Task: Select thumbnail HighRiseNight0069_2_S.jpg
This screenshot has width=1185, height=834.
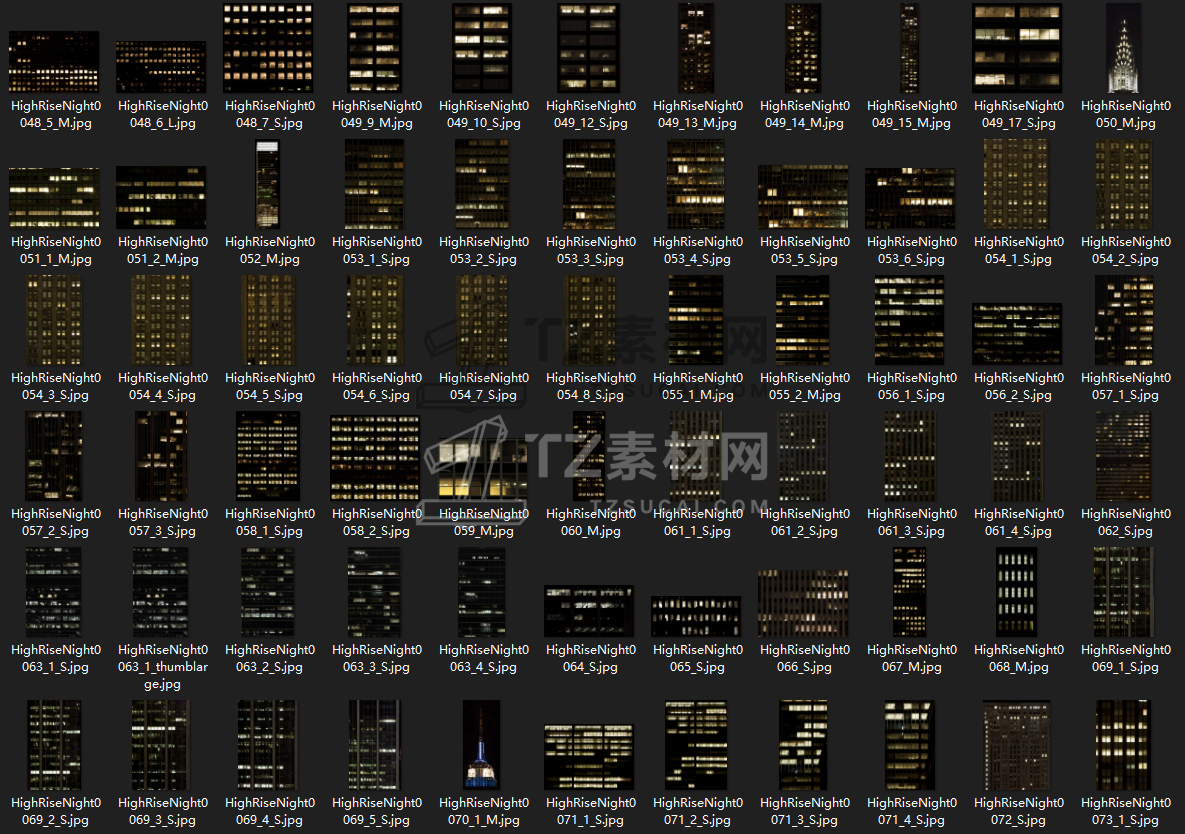Action: click(54, 744)
